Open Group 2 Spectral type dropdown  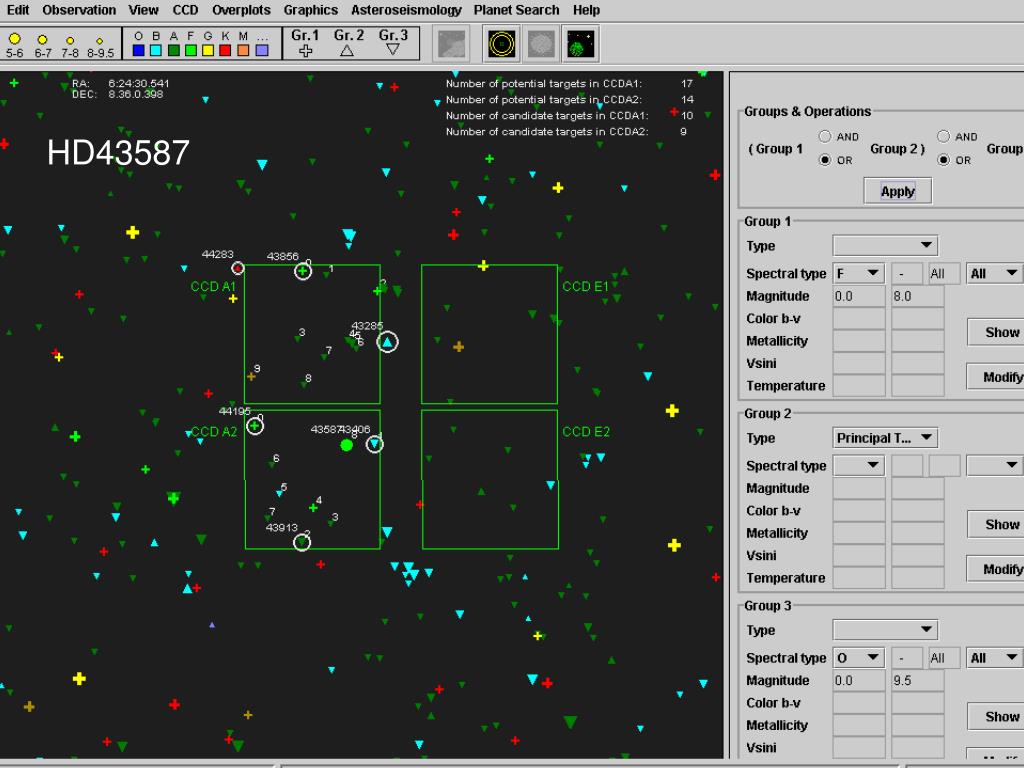pyautogui.click(x=859, y=465)
